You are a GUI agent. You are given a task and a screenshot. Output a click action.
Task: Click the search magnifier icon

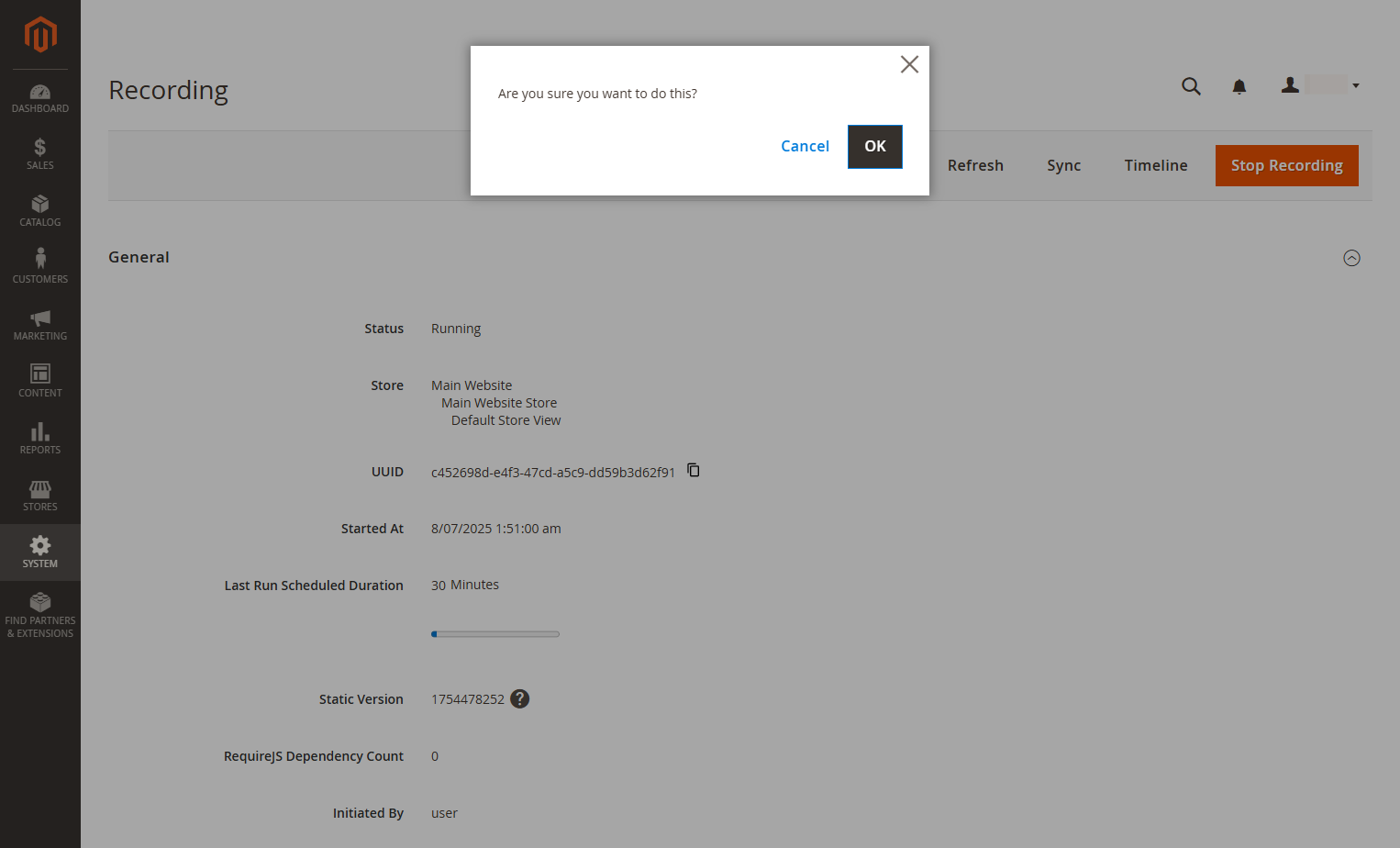coord(1191,86)
